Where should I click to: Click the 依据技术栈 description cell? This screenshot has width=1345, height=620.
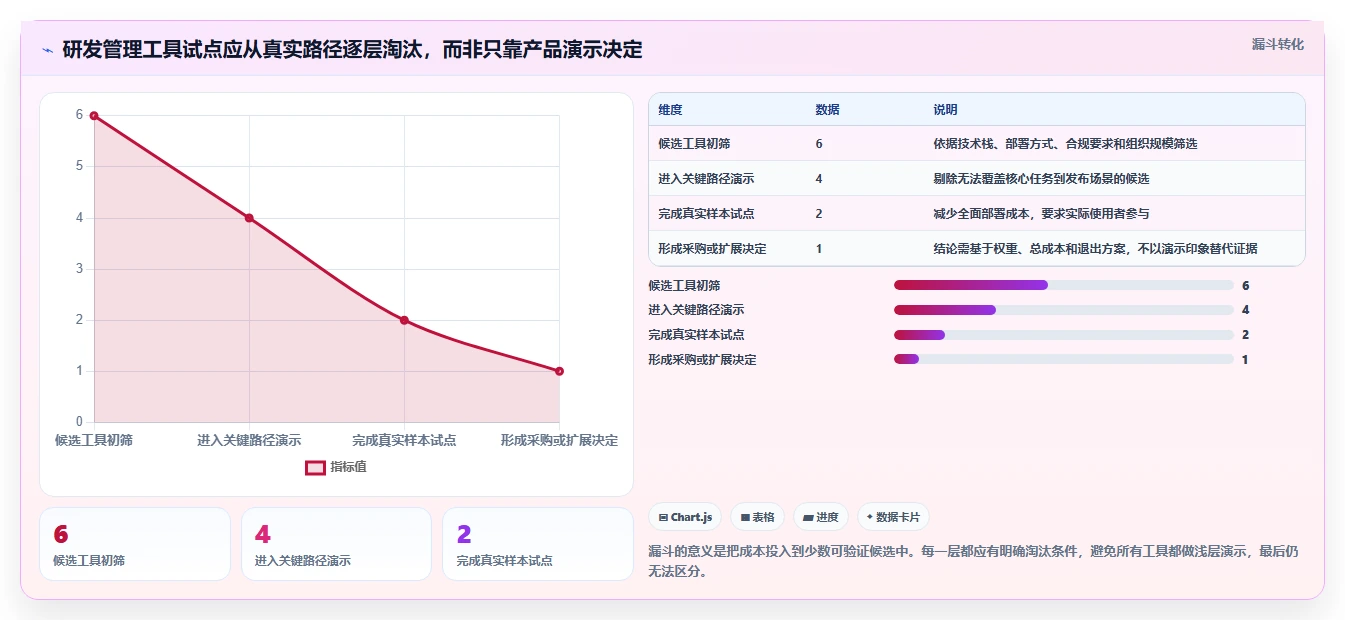coord(1065,144)
